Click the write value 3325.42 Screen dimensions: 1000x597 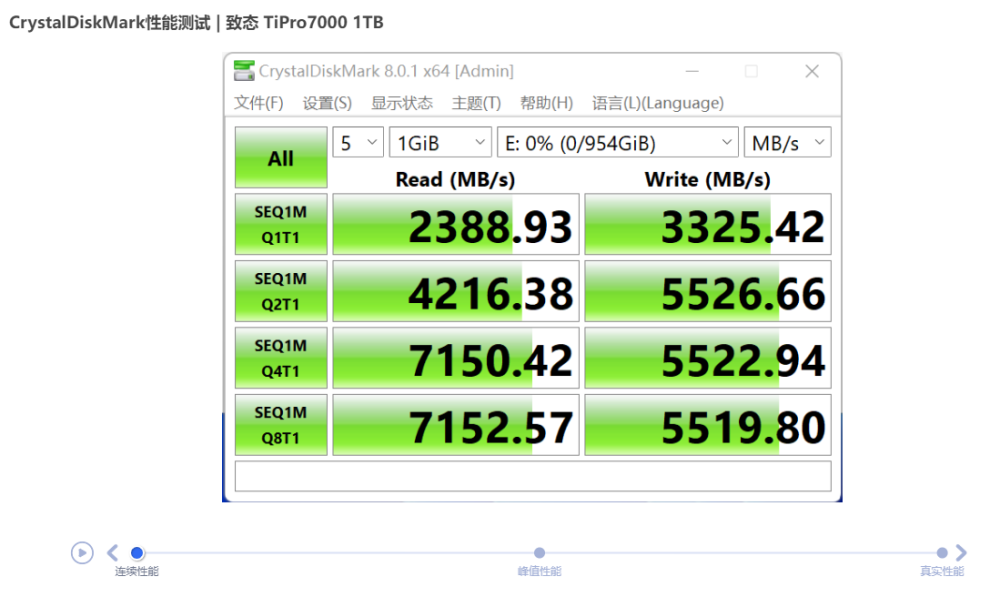(x=708, y=225)
